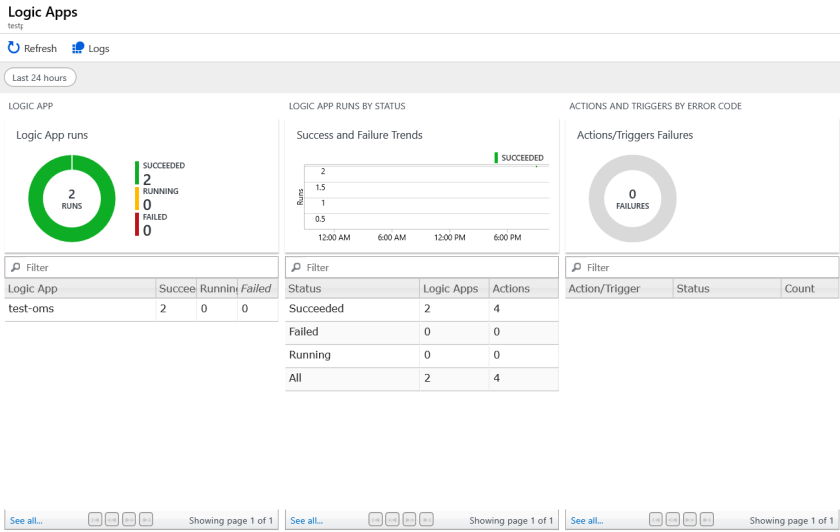This screenshot has width=840, height=532.
Task: Go to previous page in status table pager
Action: tap(392, 520)
